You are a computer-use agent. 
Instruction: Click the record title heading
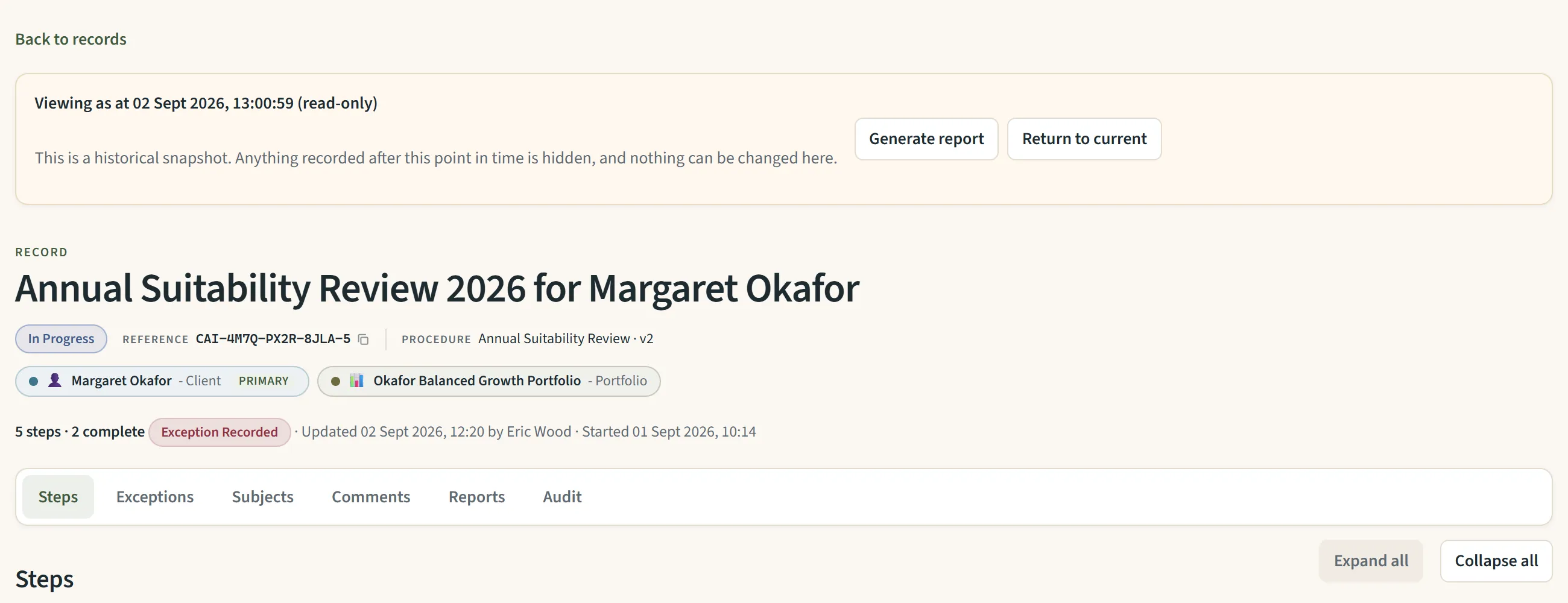(437, 288)
